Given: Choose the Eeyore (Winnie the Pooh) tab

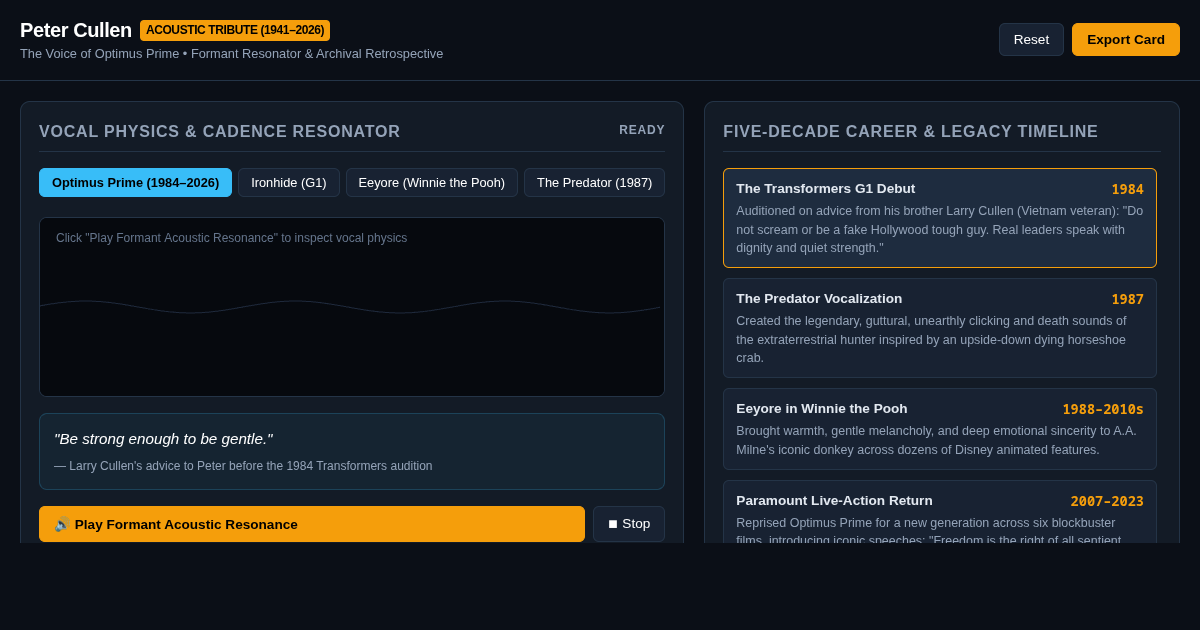Looking at the screenshot, I should pyautogui.click(x=432, y=182).
